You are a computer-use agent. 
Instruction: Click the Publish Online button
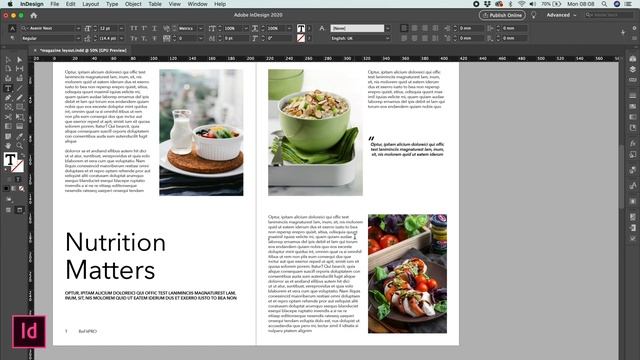pyautogui.click(x=502, y=15)
